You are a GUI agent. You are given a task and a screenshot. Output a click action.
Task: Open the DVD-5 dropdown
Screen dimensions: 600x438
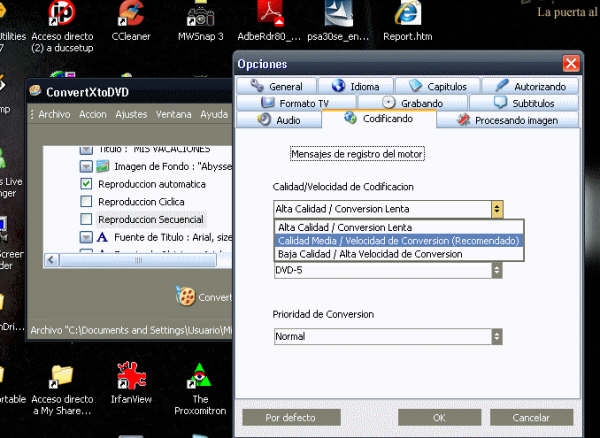click(x=388, y=270)
